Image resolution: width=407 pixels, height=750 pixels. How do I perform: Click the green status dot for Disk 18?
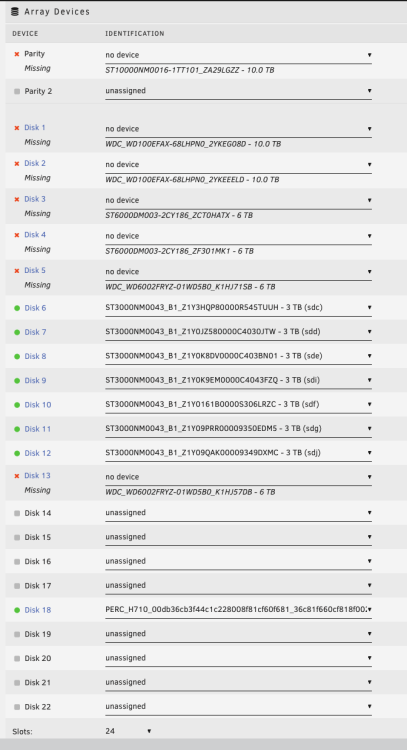pos(17,610)
